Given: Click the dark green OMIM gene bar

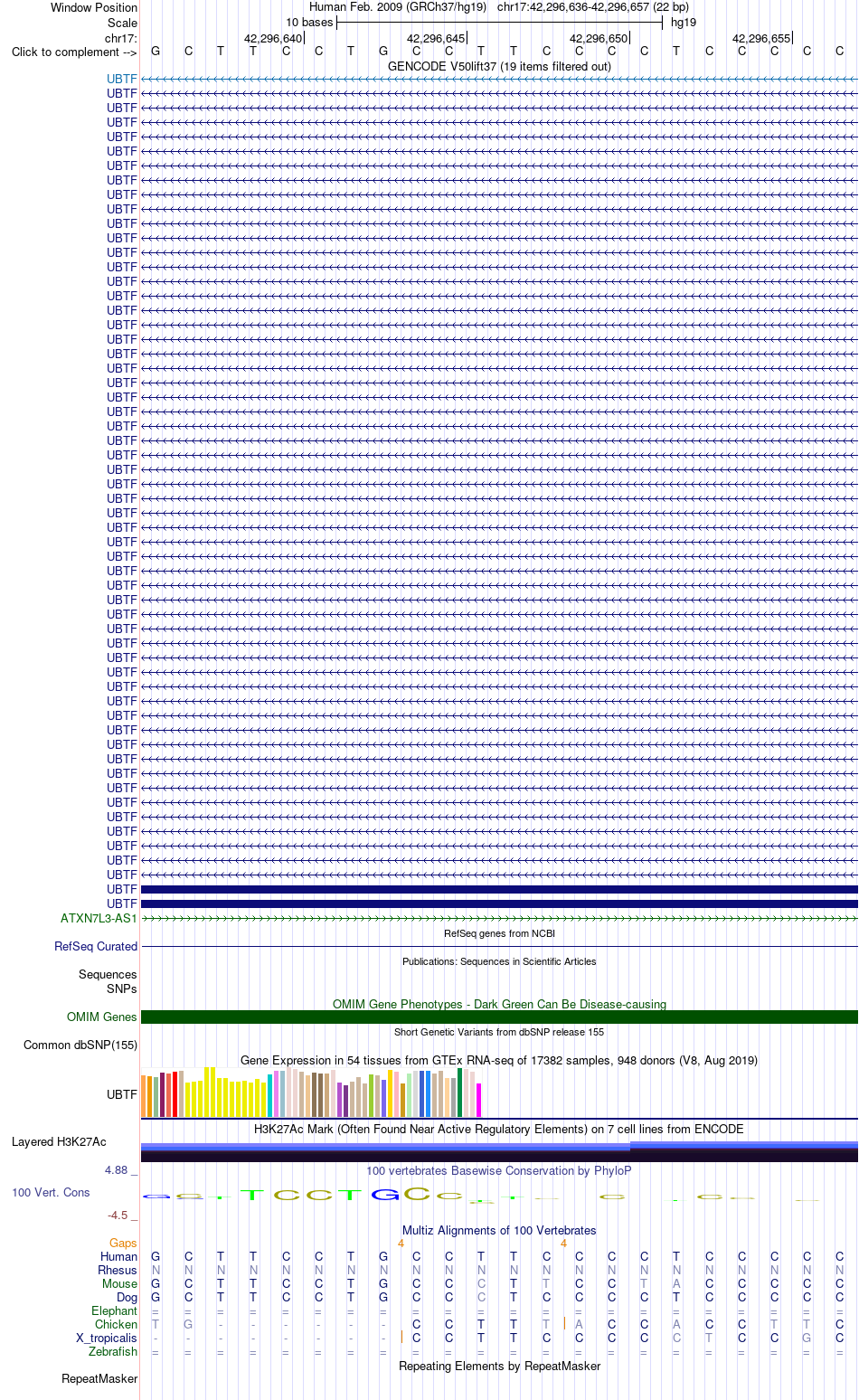Looking at the screenshot, I should coord(499,1017).
